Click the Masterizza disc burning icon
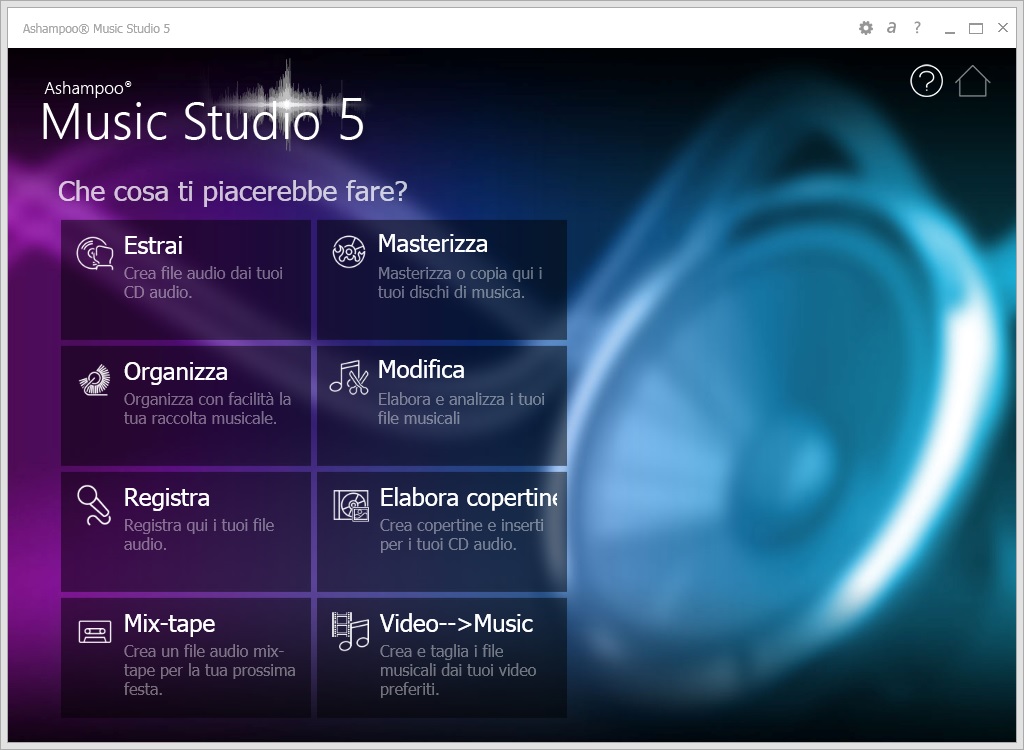Viewport: 1024px width, 750px height. (x=349, y=252)
